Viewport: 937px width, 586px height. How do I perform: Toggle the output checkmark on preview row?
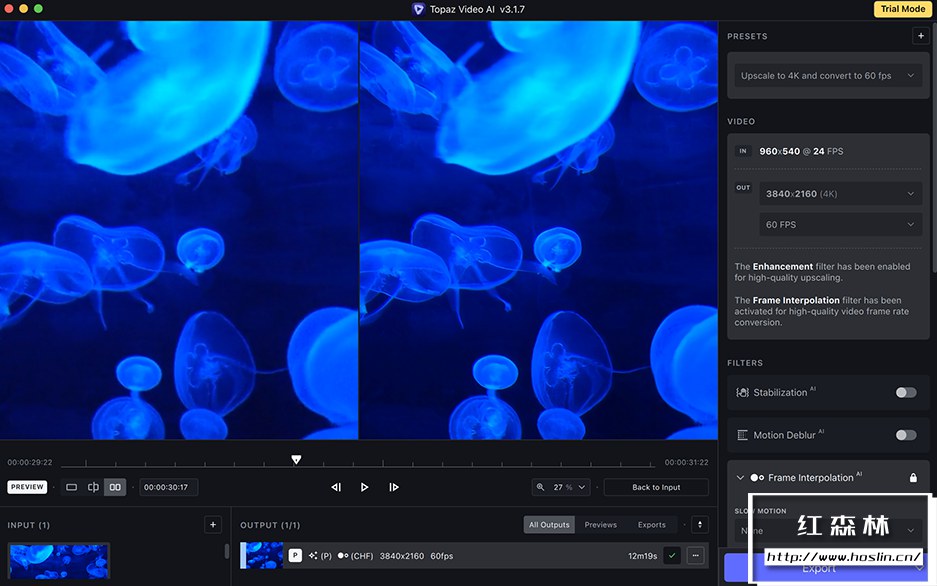pyautogui.click(x=672, y=555)
